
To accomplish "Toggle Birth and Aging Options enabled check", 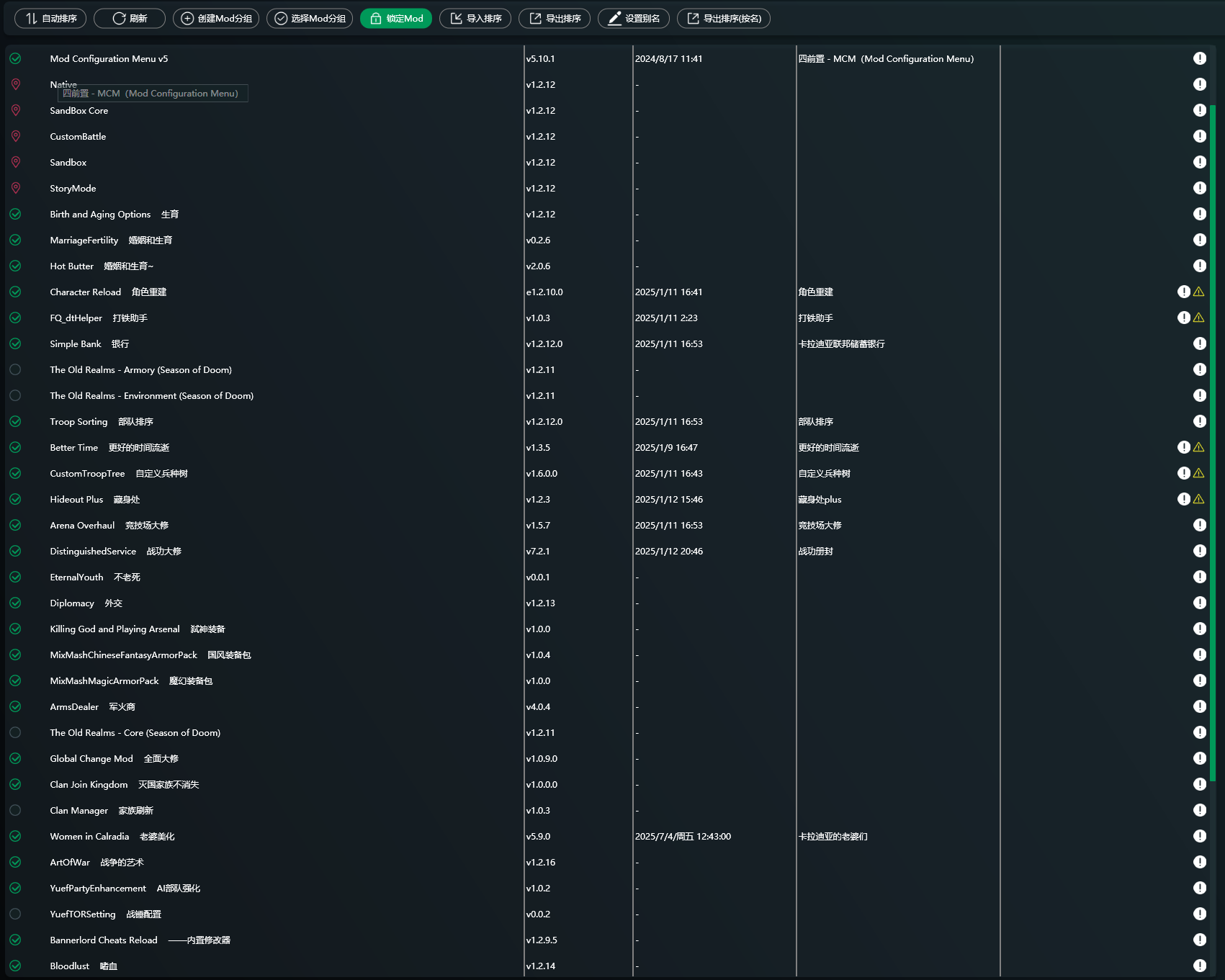I will coord(15,215).
